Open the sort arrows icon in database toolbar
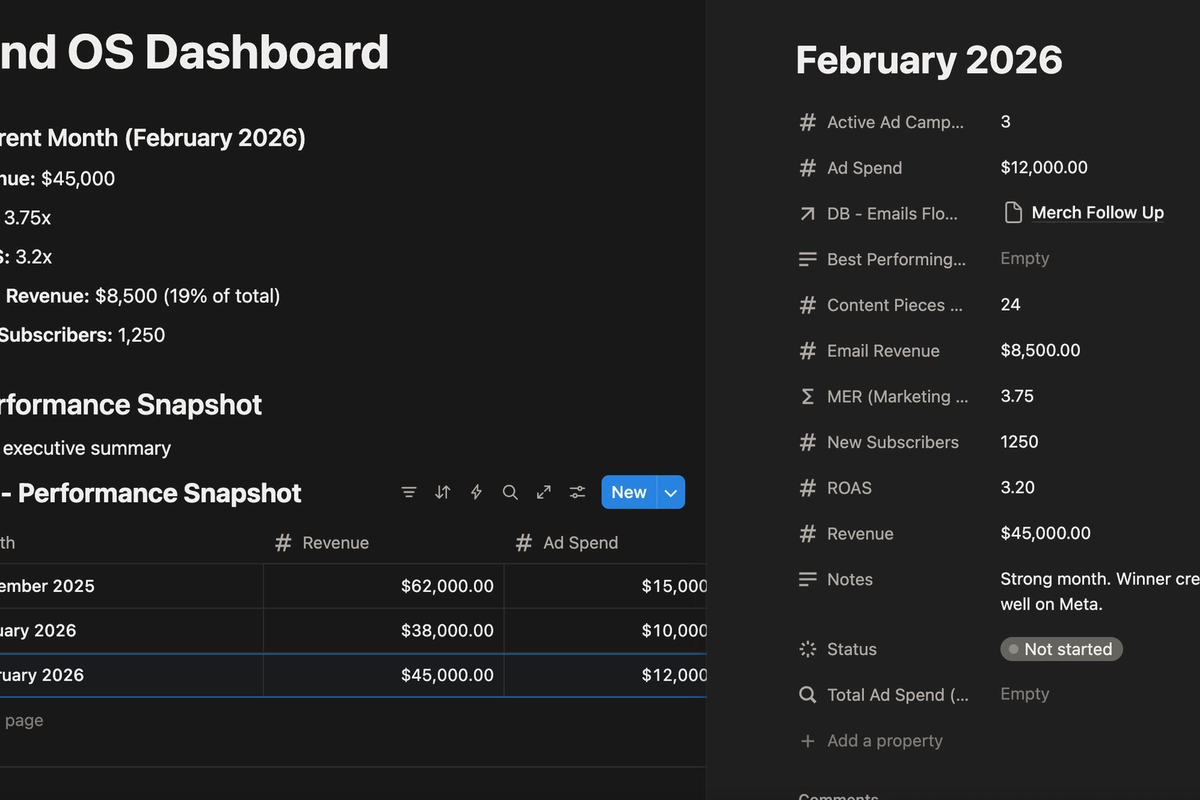The image size is (1200, 800). [443, 492]
